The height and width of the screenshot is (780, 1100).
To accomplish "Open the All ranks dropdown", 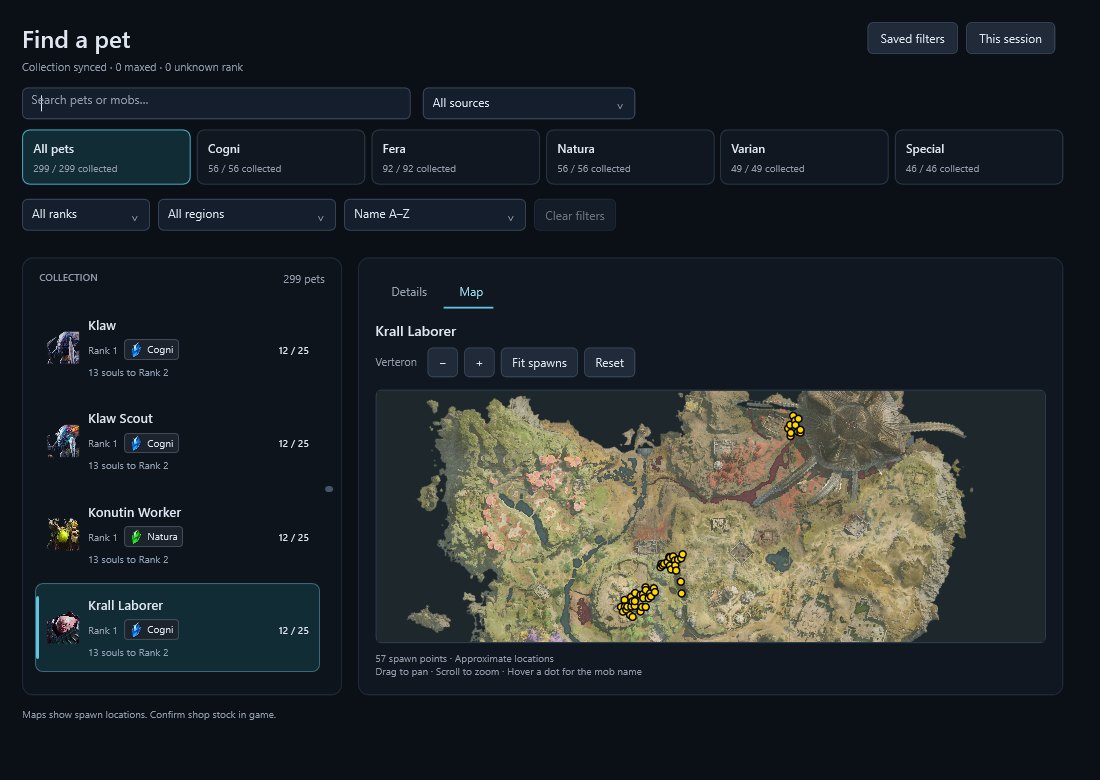I will [x=86, y=215].
